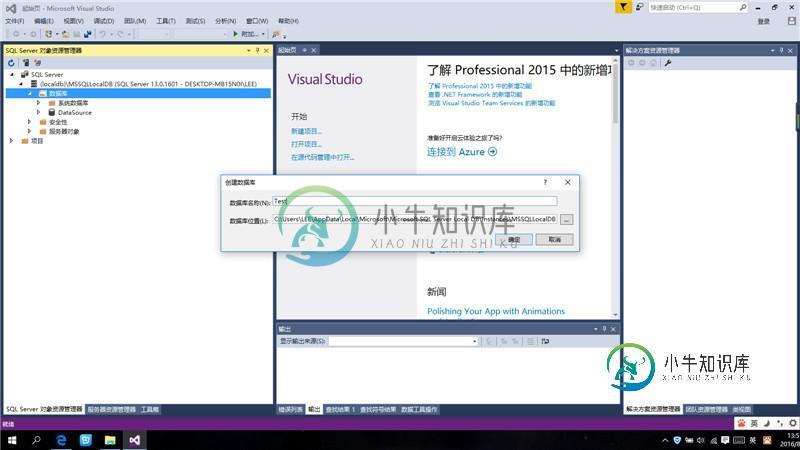Click the account picture icon next to 登录
The width and height of the screenshot is (800, 450).
pyautogui.click(x=791, y=21)
